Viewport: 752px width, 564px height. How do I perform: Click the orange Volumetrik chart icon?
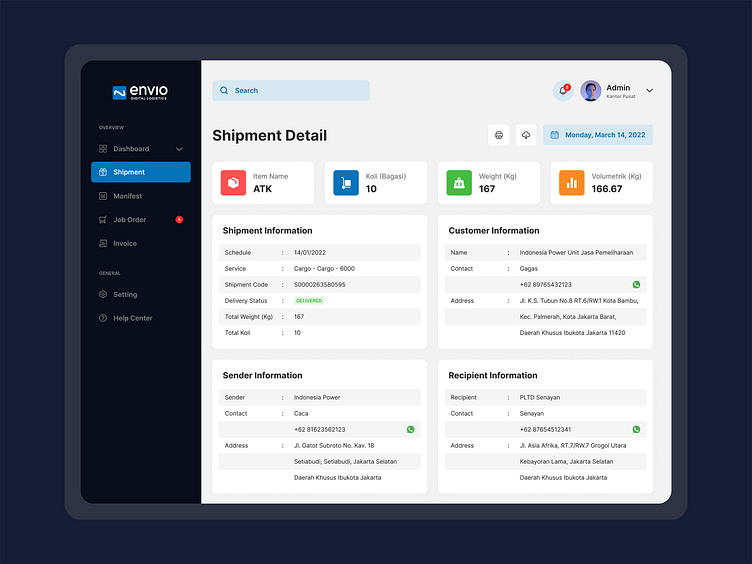(x=572, y=183)
